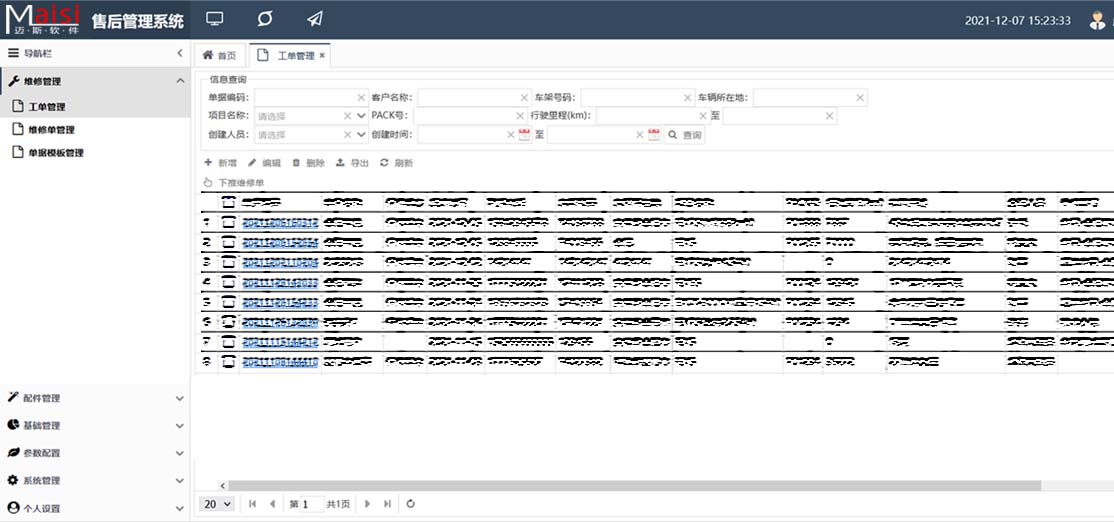Select all rows with the header checkbox
This screenshot has width=1114, height=522.
229,203
